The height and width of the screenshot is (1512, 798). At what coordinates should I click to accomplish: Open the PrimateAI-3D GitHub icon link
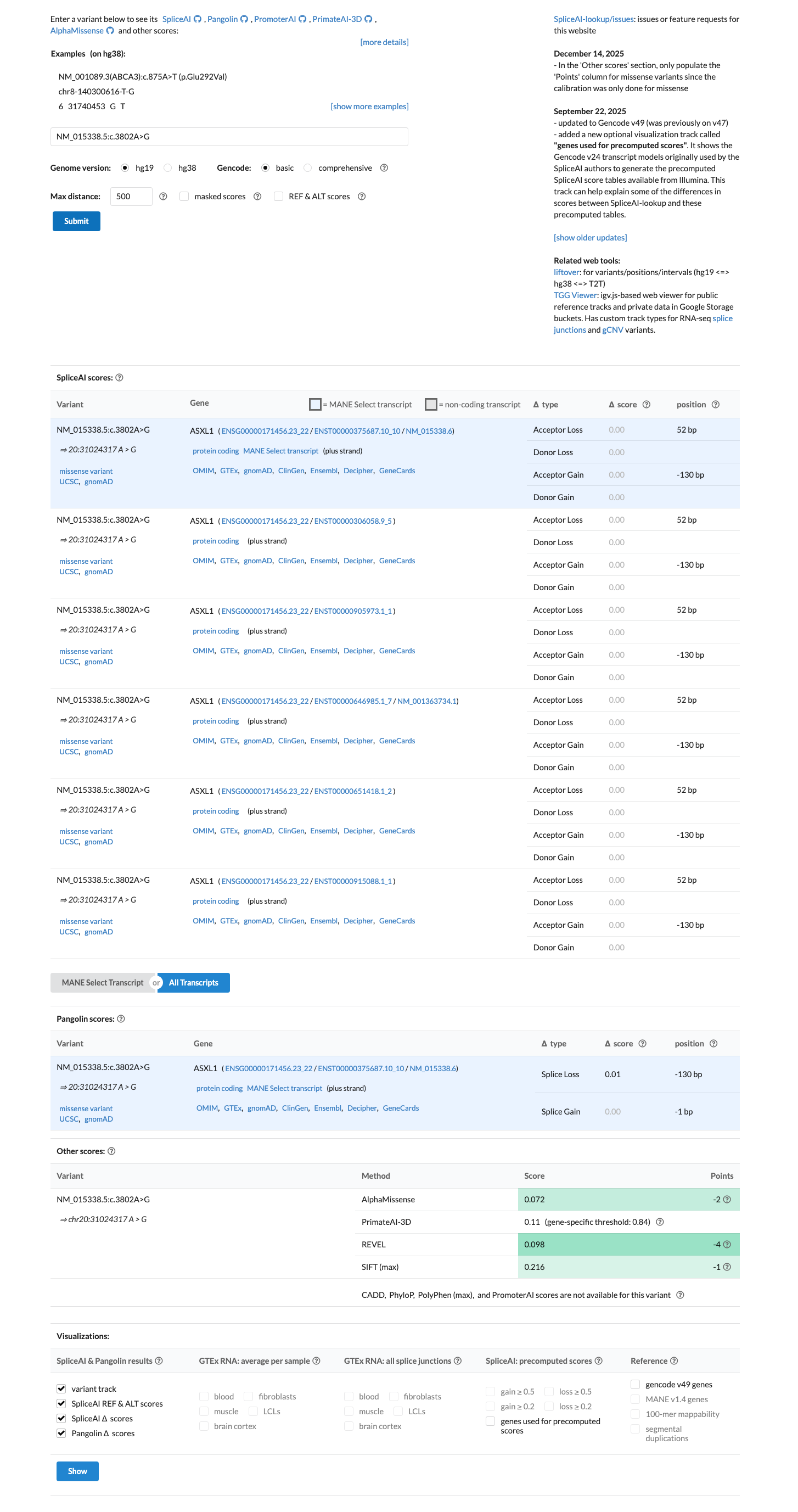[x=368, y=19]
